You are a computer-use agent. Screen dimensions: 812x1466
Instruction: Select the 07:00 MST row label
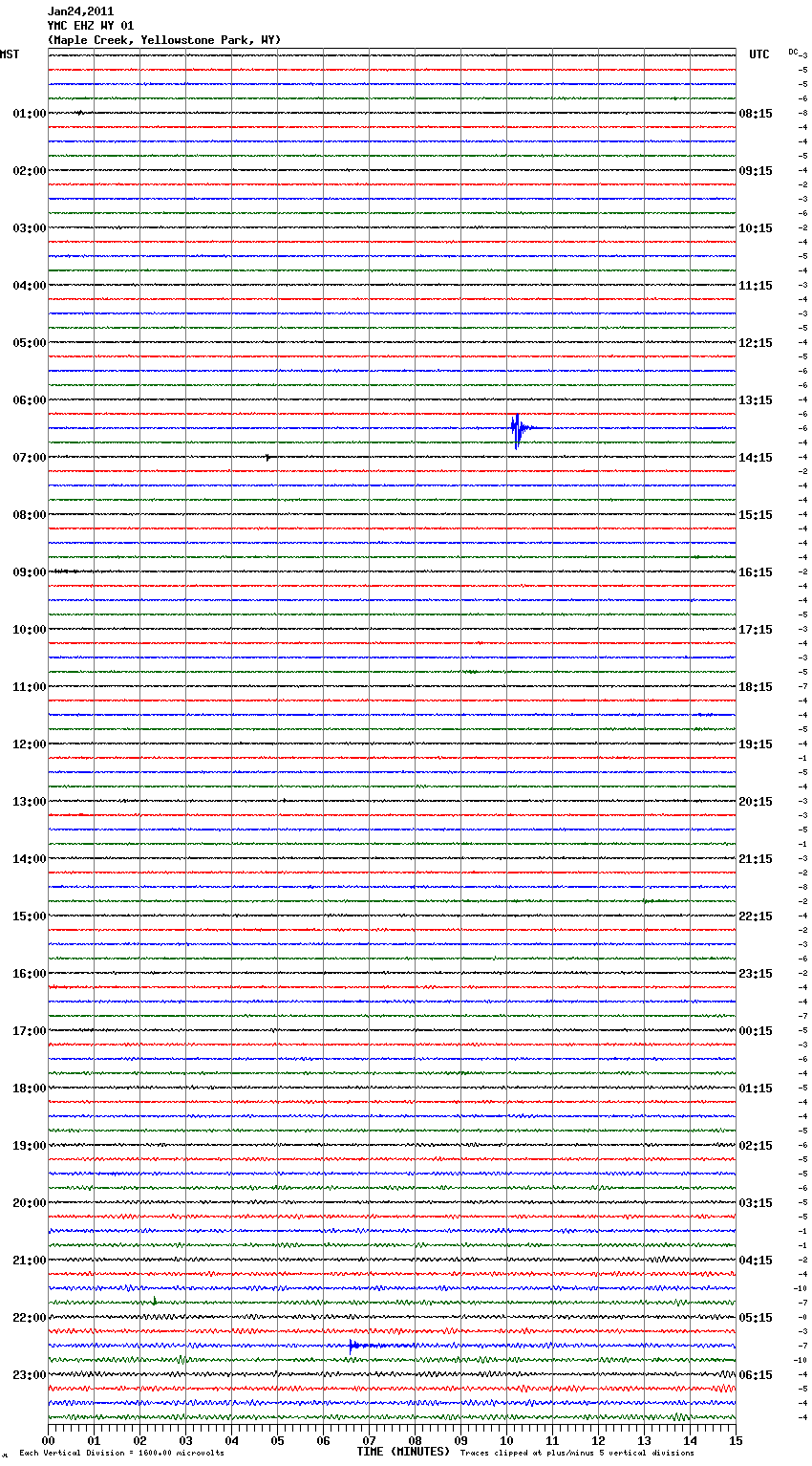(29, 458)
